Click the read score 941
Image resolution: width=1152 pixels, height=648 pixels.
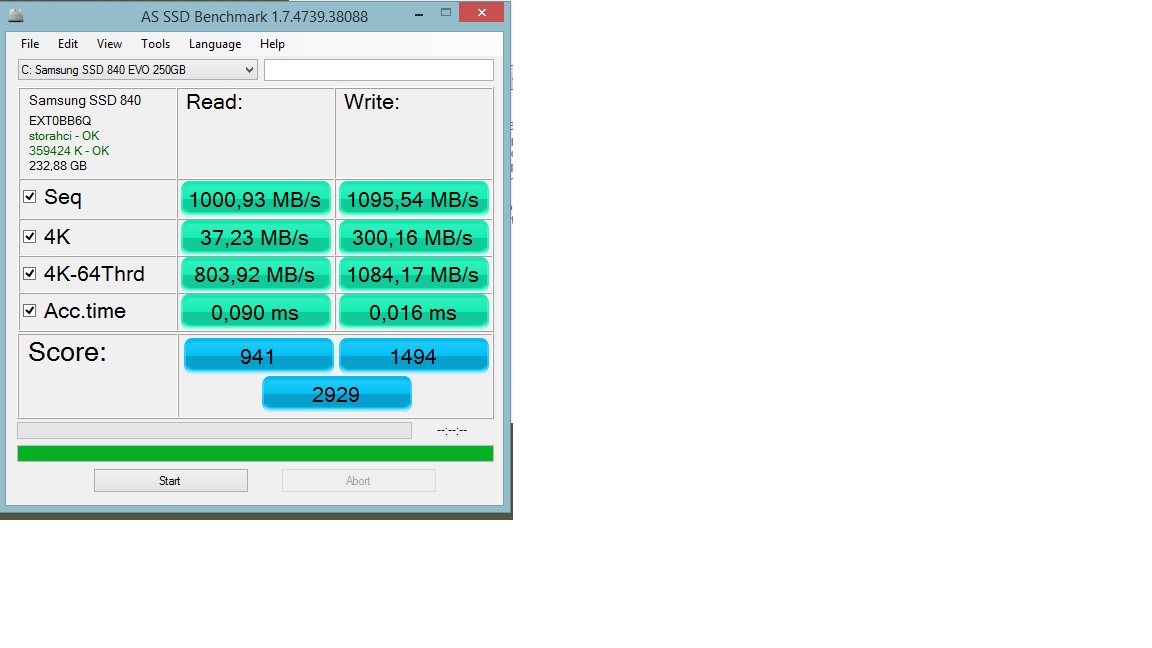(259, 356)
